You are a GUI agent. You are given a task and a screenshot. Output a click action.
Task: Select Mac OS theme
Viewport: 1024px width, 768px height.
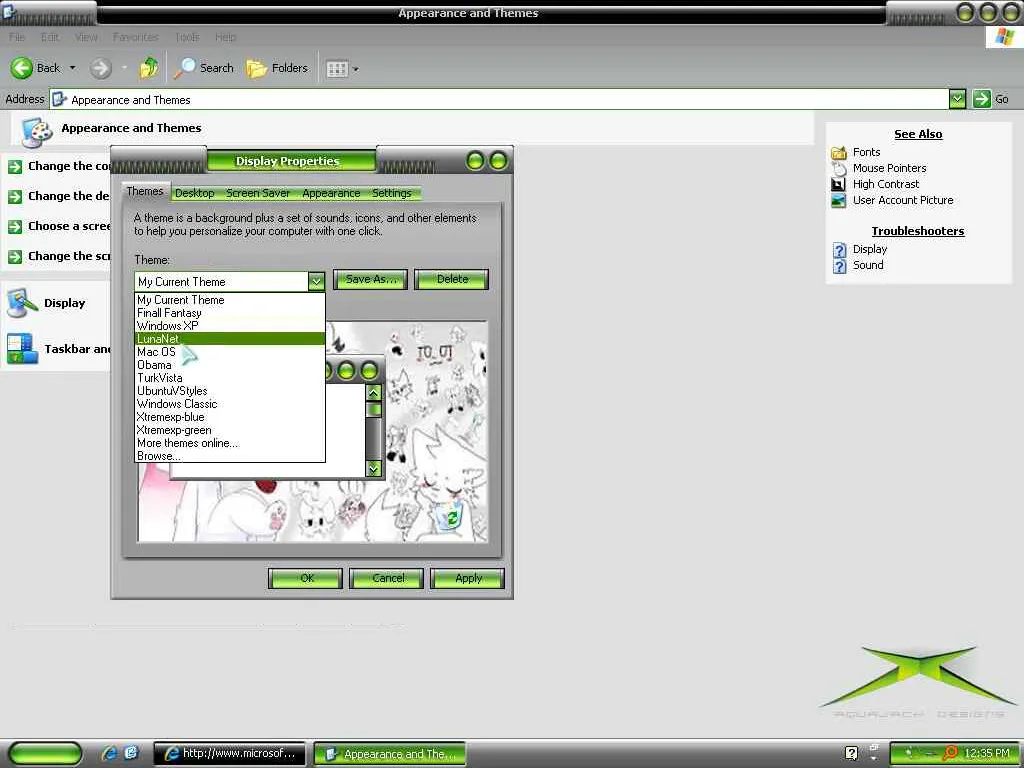pyautogui.click(x=230, y=352)
